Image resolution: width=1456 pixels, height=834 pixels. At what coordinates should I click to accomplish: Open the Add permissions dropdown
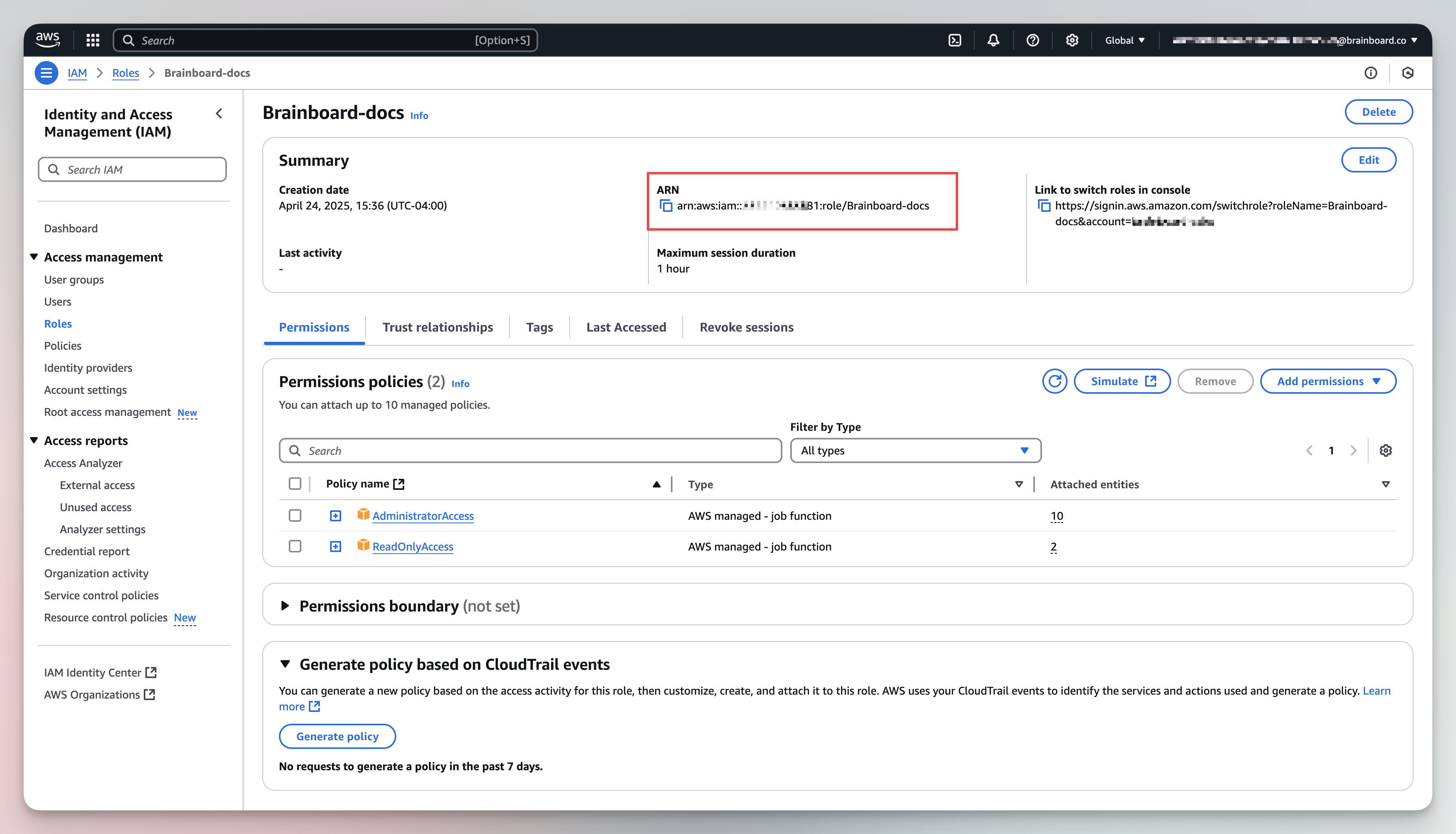click(1328, 382)
